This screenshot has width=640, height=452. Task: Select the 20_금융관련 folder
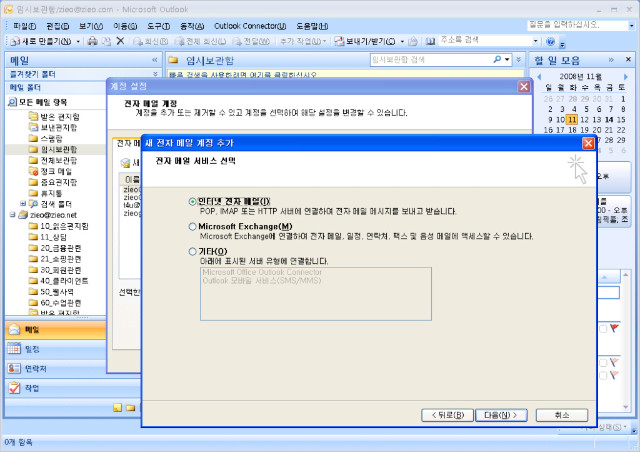pos(55,248)
